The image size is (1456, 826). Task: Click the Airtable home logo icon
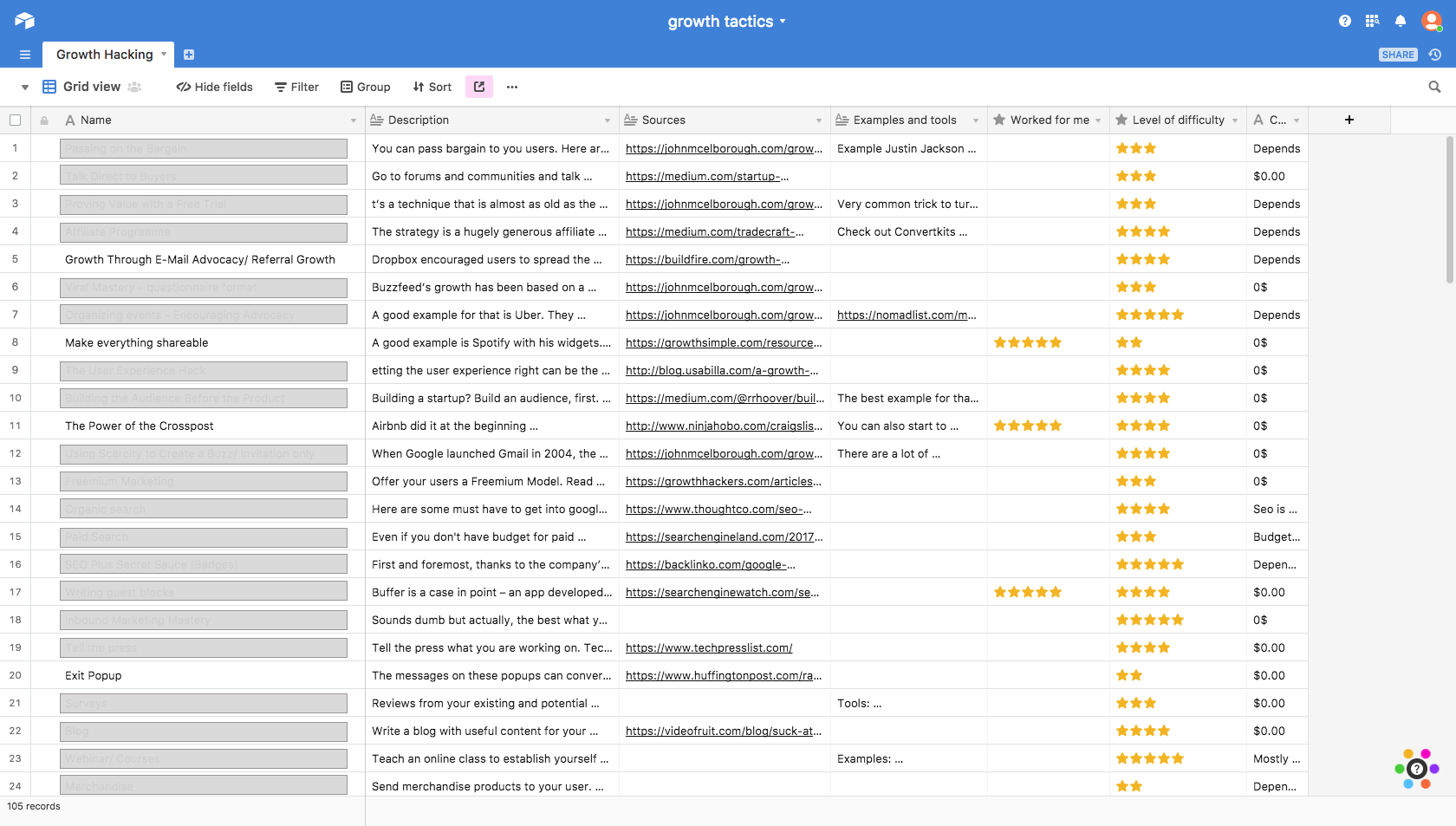pos(24,21)
